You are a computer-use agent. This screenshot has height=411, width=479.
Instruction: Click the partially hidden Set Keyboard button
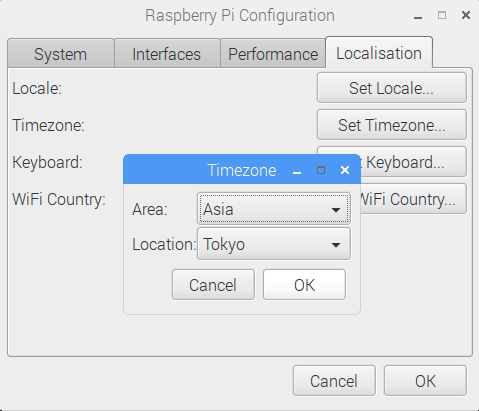tap(413, 162)
